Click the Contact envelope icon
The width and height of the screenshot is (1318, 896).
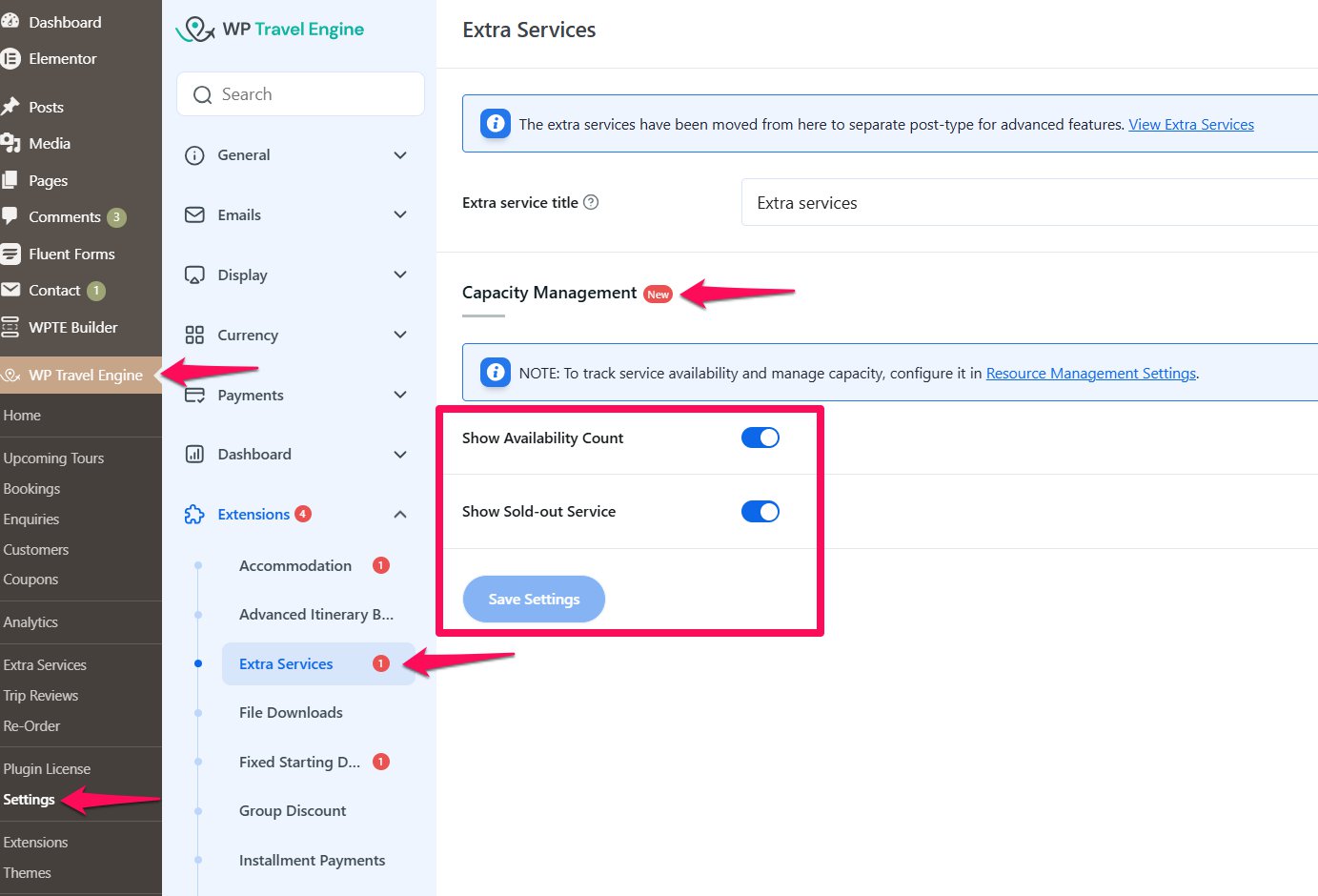10,290
